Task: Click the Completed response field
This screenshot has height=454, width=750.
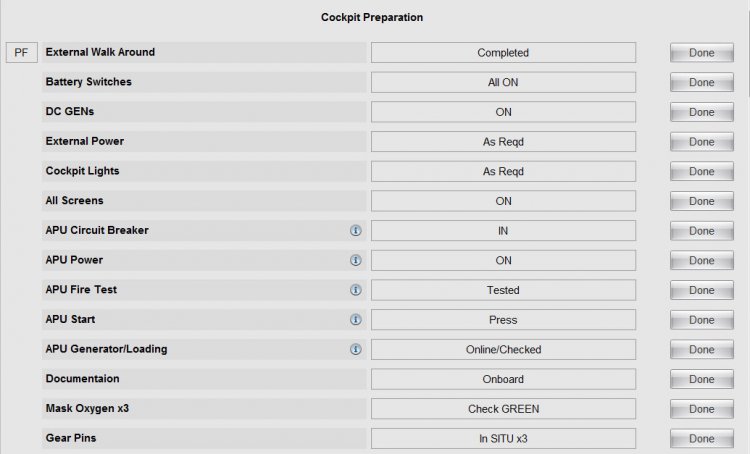Action: click(503, 53)
